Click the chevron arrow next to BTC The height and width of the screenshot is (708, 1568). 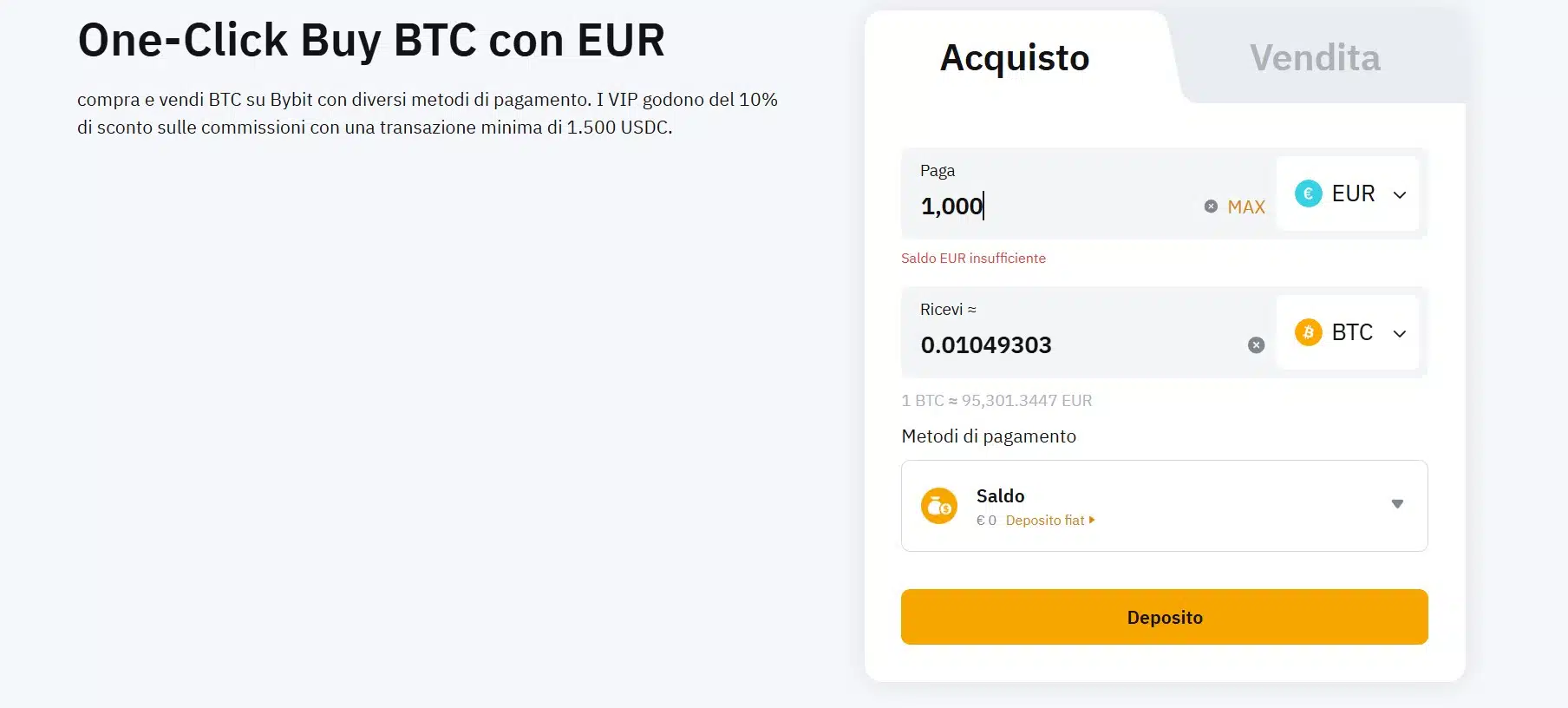pyautogui.click(x=1400, y=333)
